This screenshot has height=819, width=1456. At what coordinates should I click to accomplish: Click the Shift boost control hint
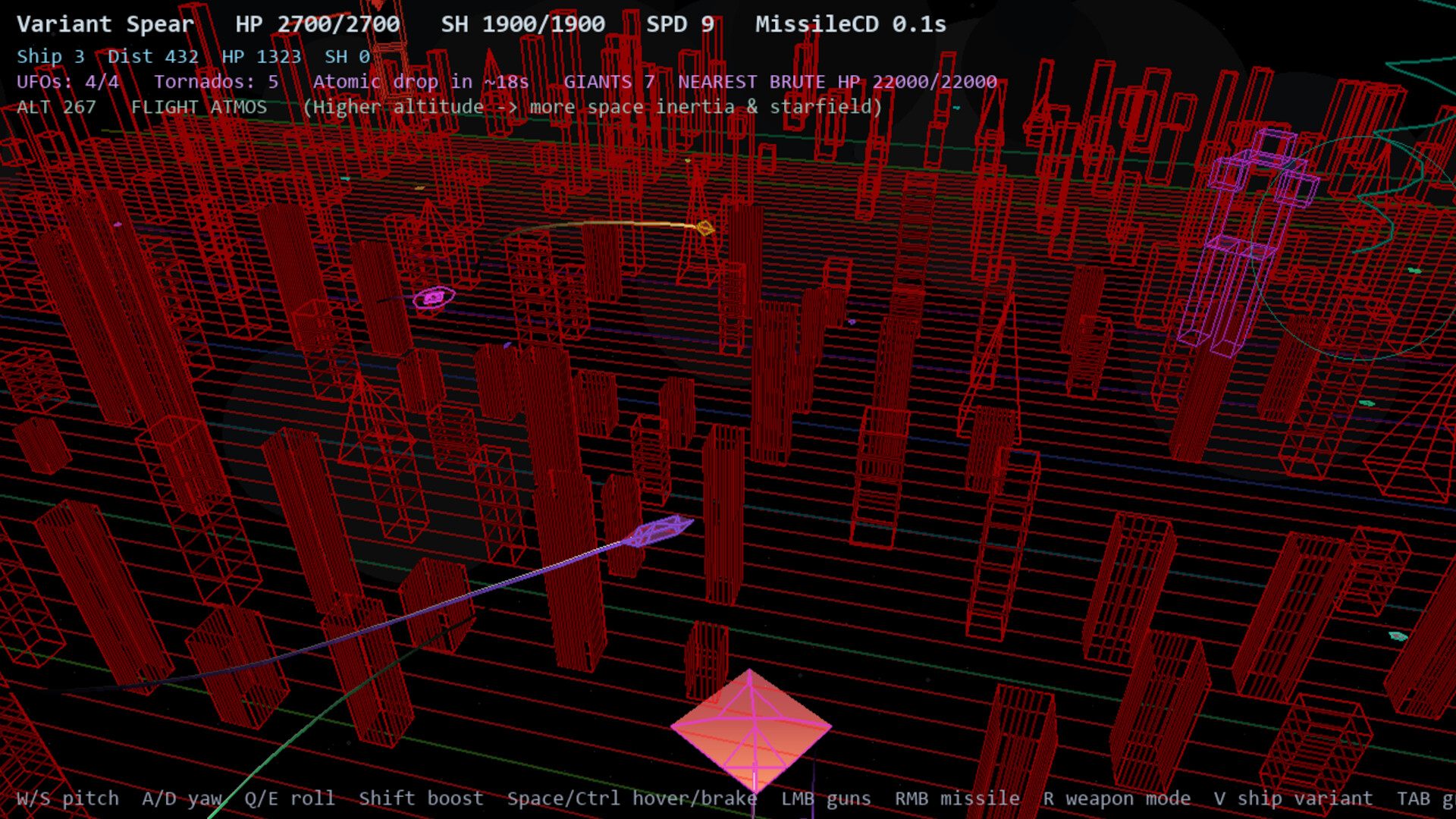421,799
